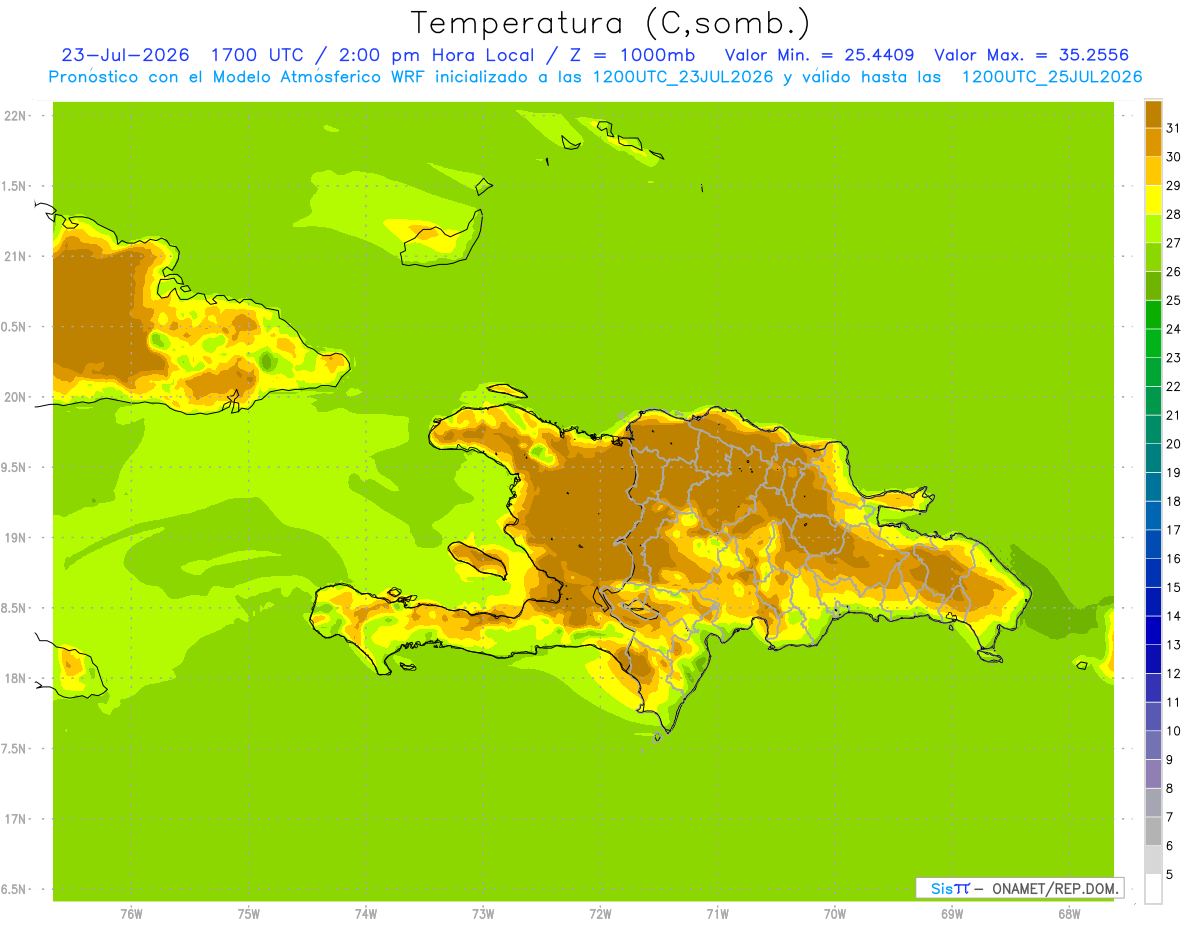Screen dimensions: 1200x927
Task: Click the legend value 15
Action: point(1174,587)
